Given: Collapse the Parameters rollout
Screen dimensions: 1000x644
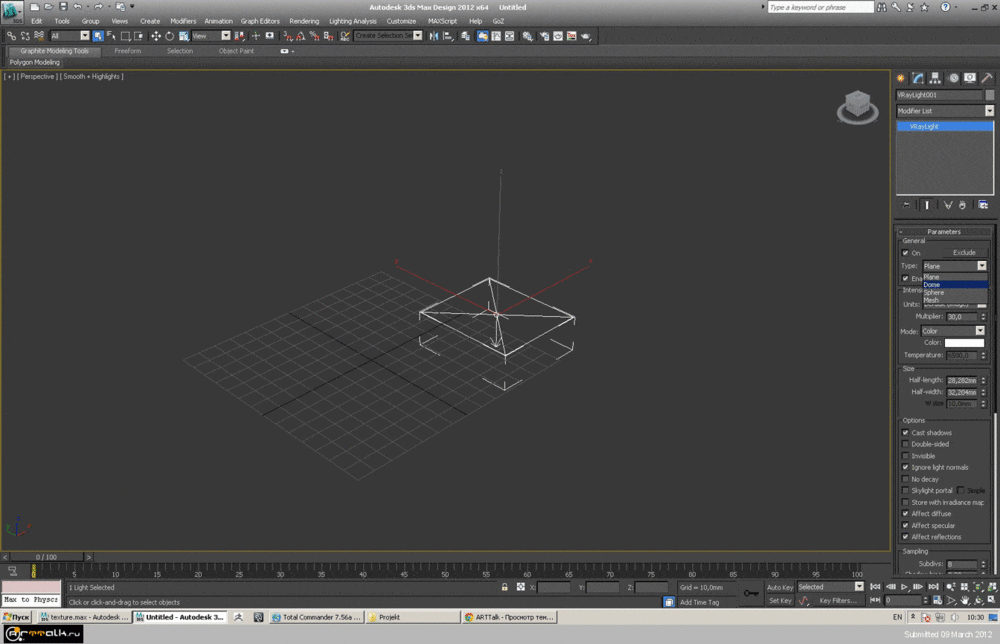Looking at the screenshot, I should [x=944, y=231].
